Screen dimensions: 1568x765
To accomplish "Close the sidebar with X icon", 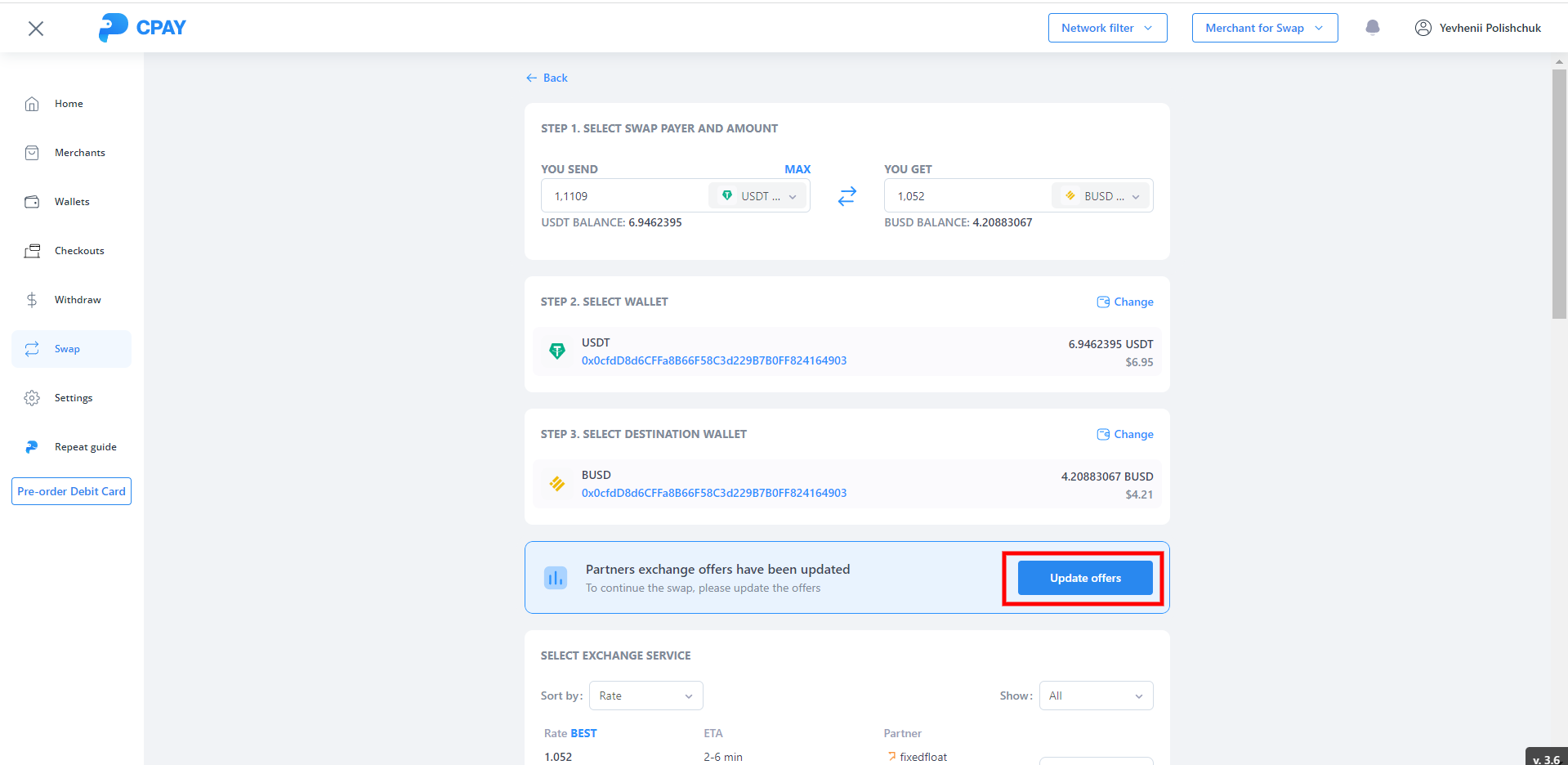I will coord(36,29).
